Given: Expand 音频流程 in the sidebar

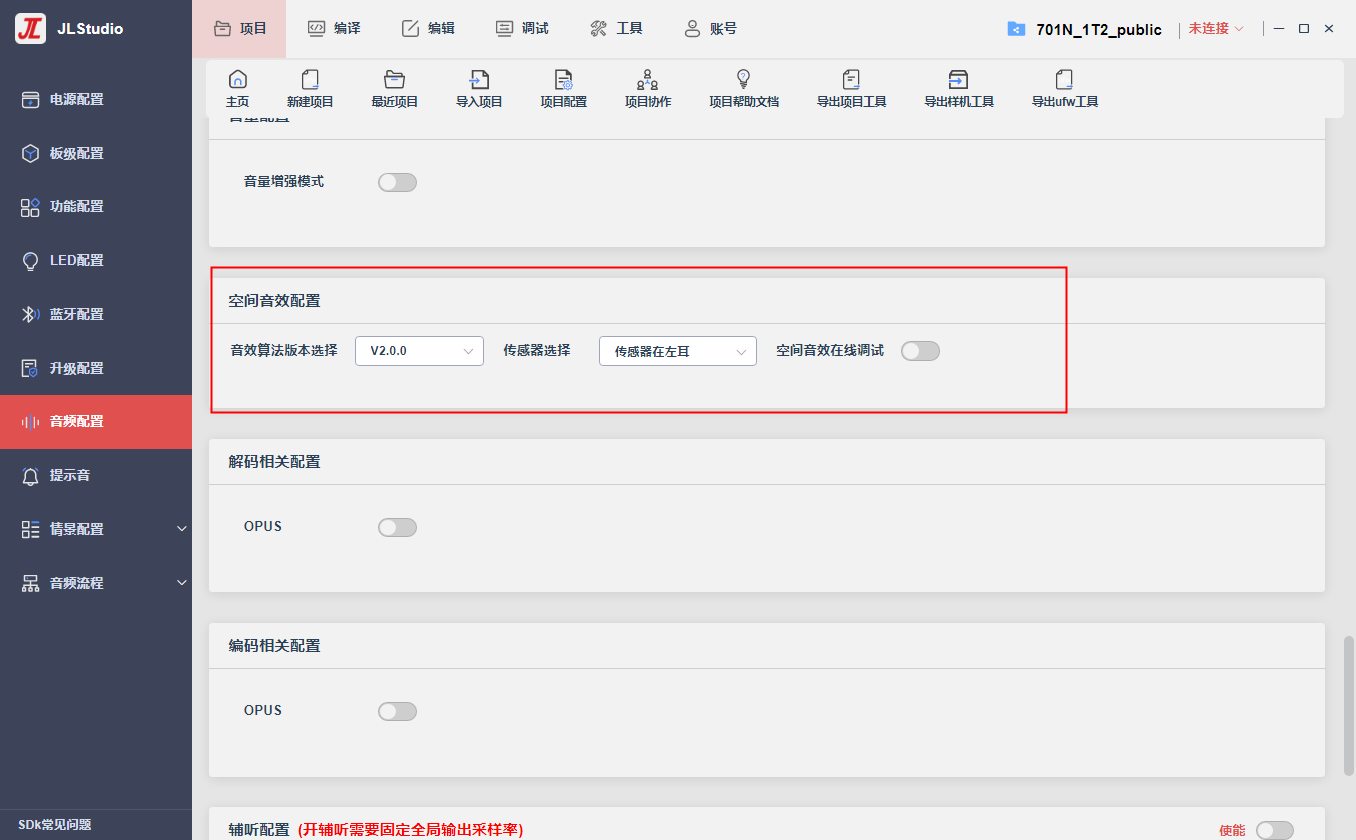Looking at the screenshot, I should coord(96,583).
